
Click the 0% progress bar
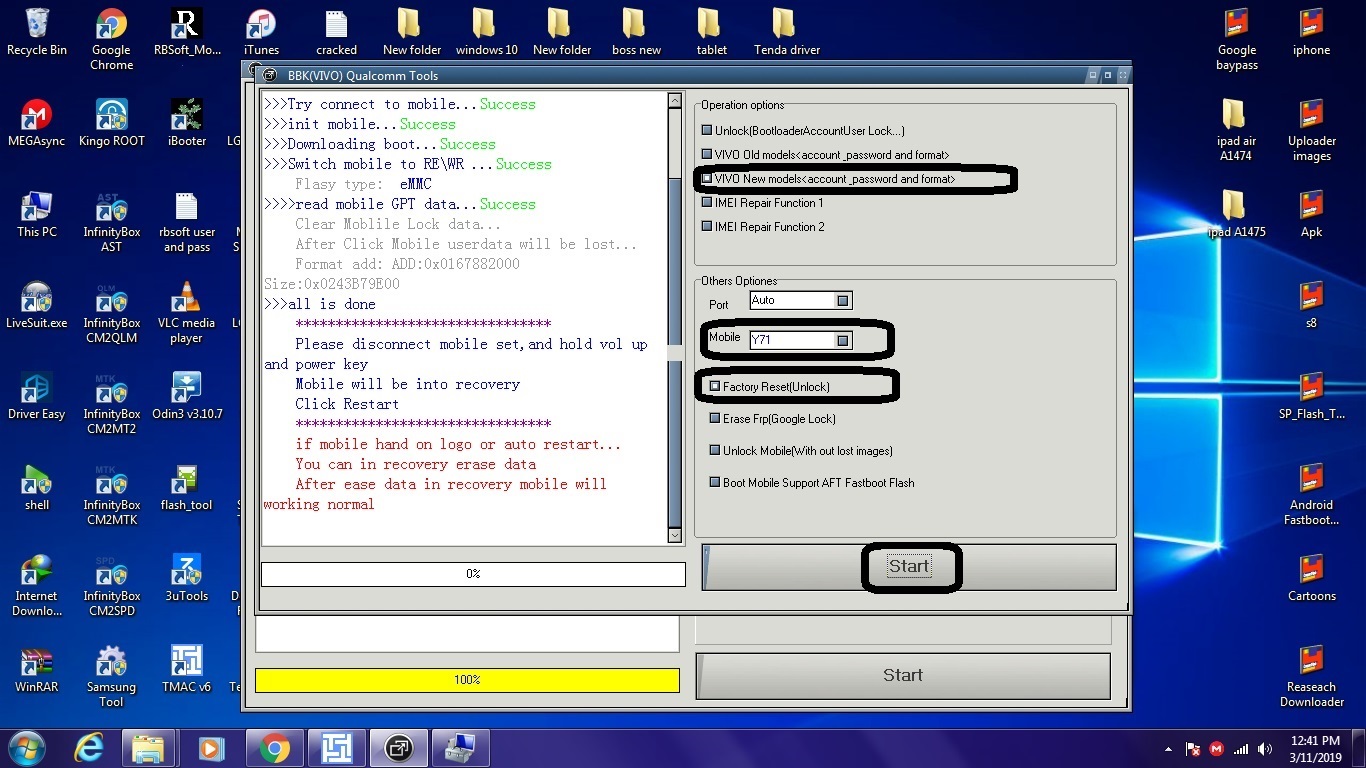[473, 574]
